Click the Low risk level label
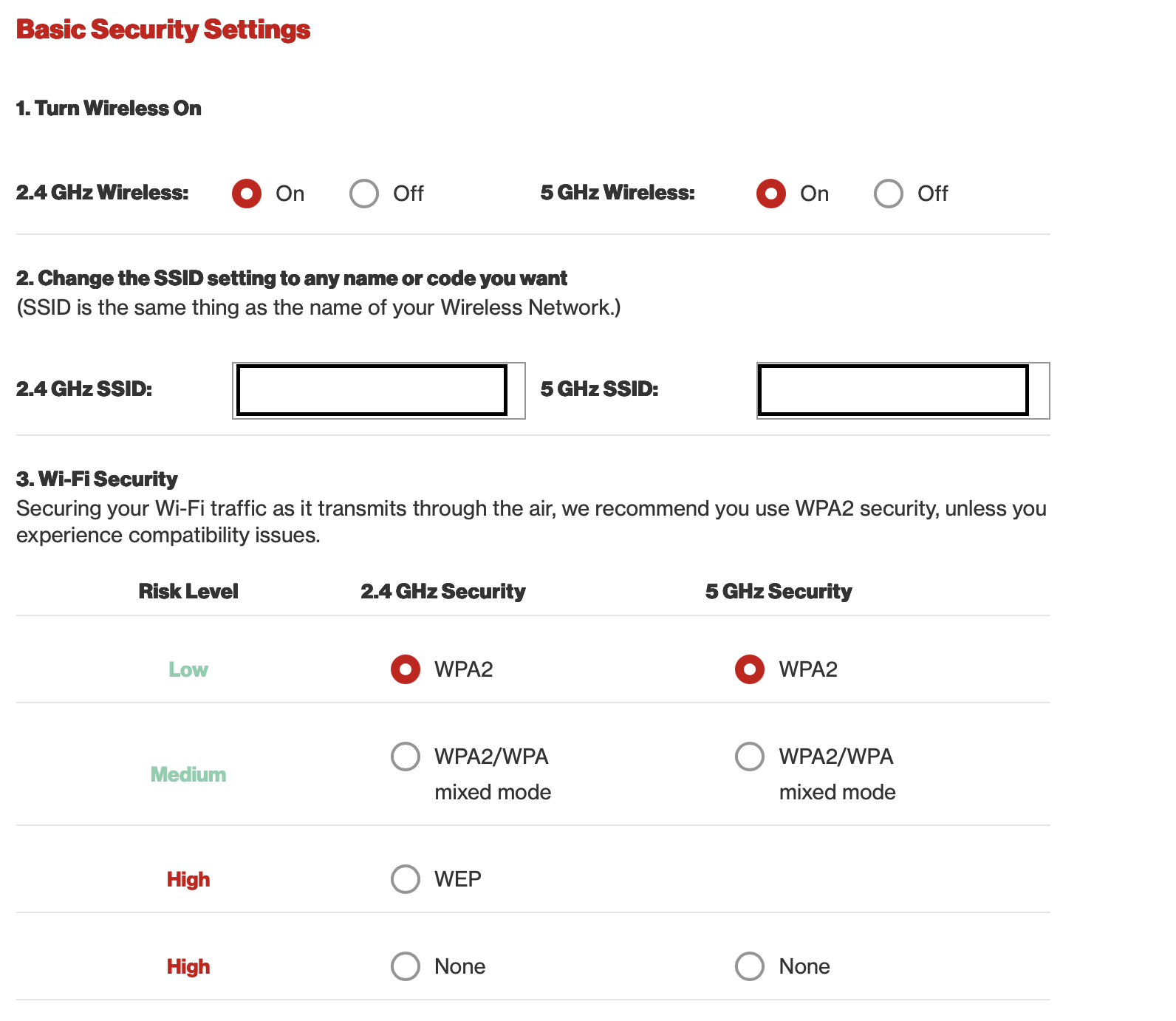The width and height of the screenshot is (1176, 1021). [x=188, y=669]
